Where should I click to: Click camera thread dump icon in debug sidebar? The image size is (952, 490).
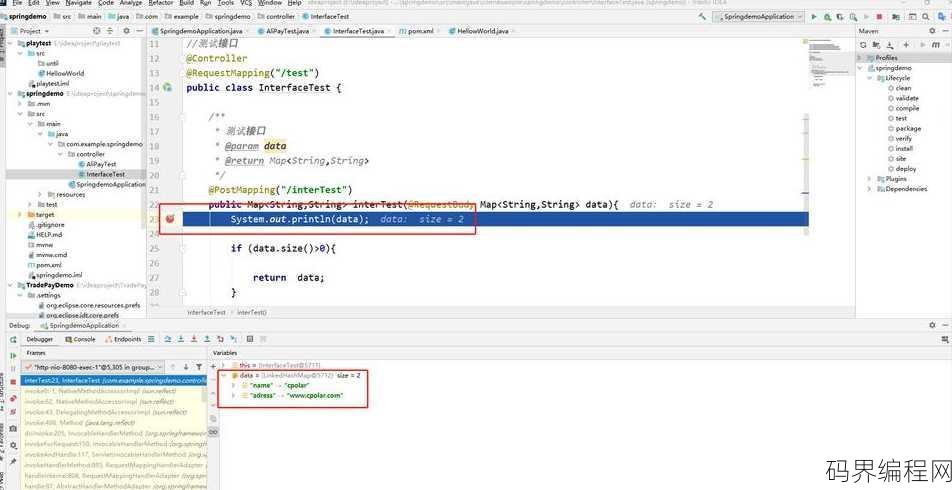[x=13, y=429]
